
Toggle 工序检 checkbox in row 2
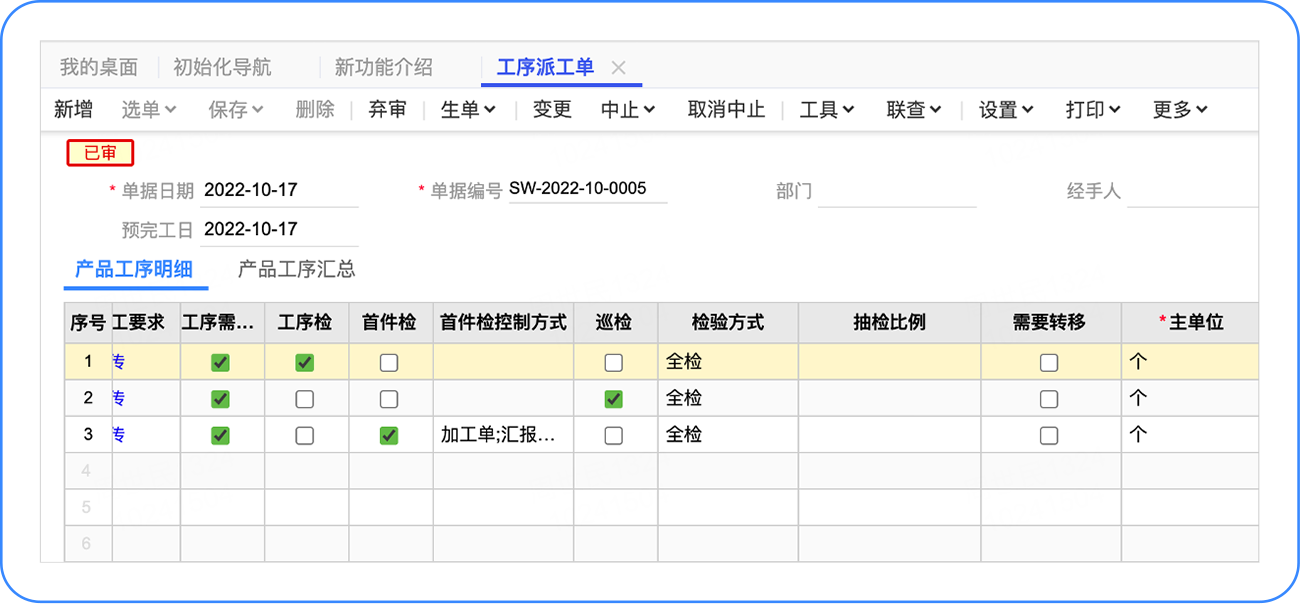pyautogui.click(x=305, y=399)
